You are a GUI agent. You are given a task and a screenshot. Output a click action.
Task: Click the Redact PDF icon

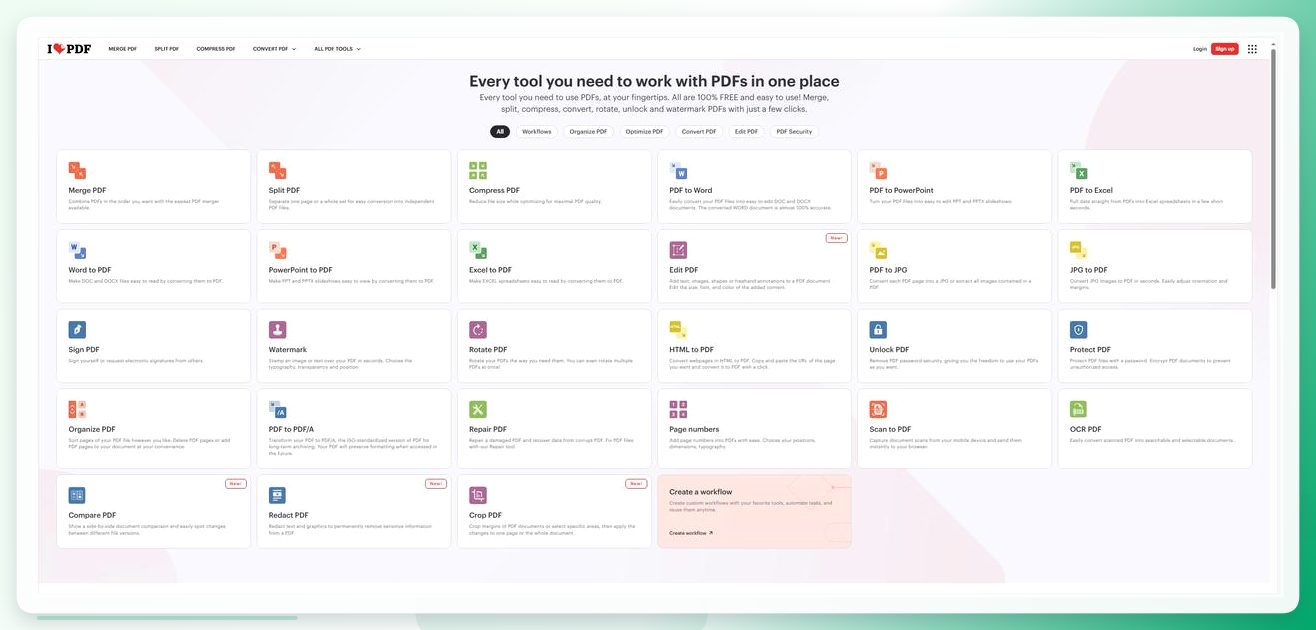click(x=277, y=495)
